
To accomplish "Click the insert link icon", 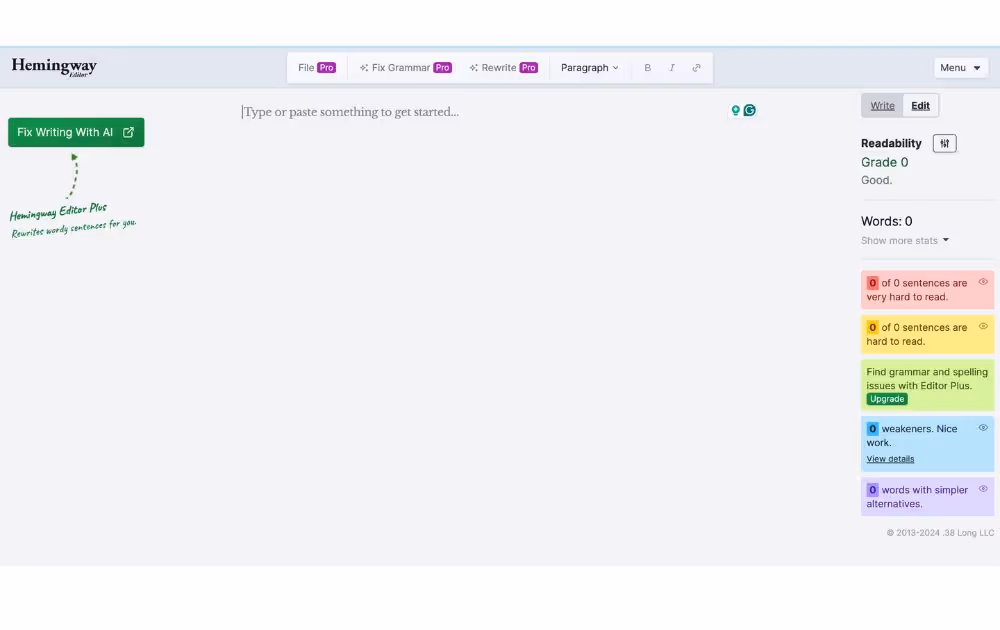I will point(696,68).
